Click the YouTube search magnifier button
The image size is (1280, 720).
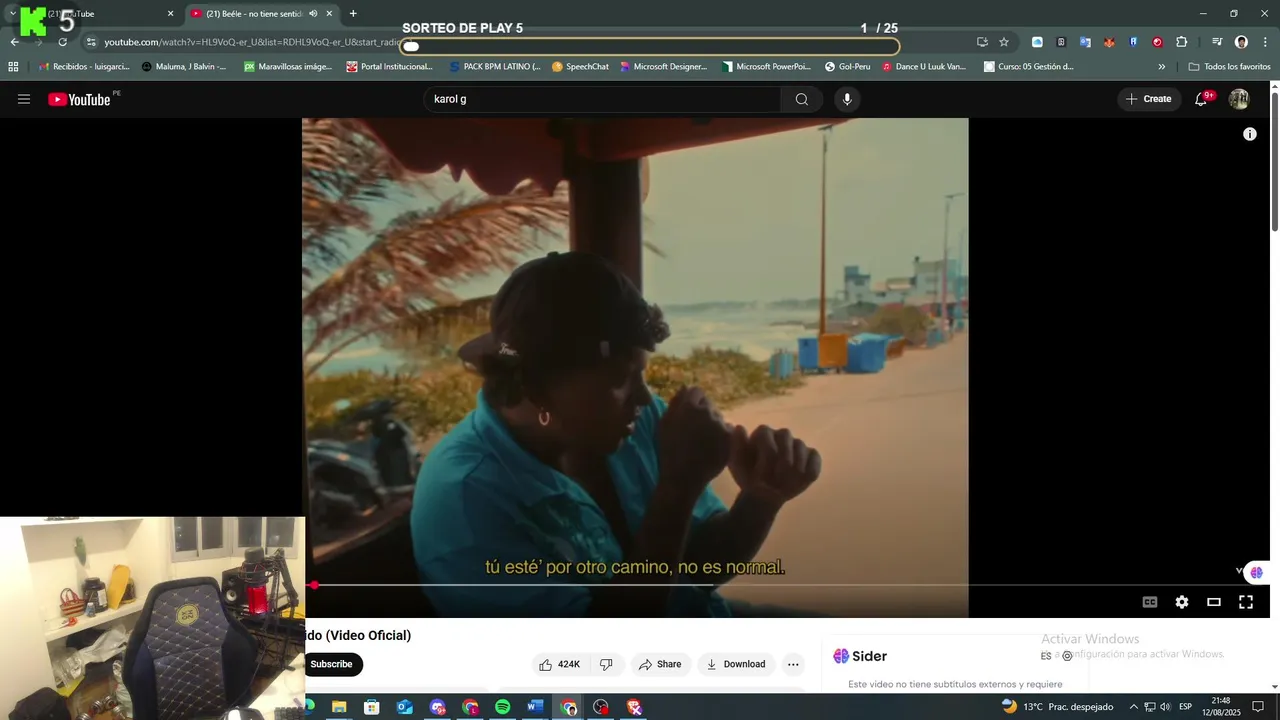point(802,99)
